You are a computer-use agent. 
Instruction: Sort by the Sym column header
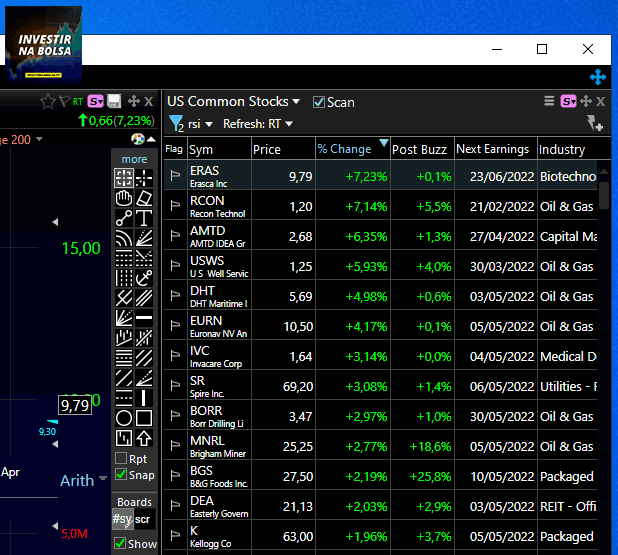point(219,149)
